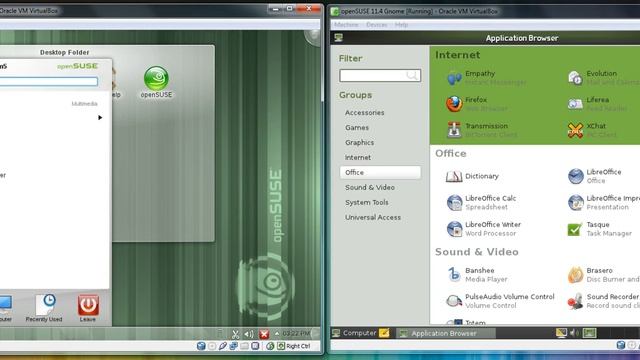Select the highlighted Office group
The height and width of the screenshot is (360, 640).
coord(380,172)
